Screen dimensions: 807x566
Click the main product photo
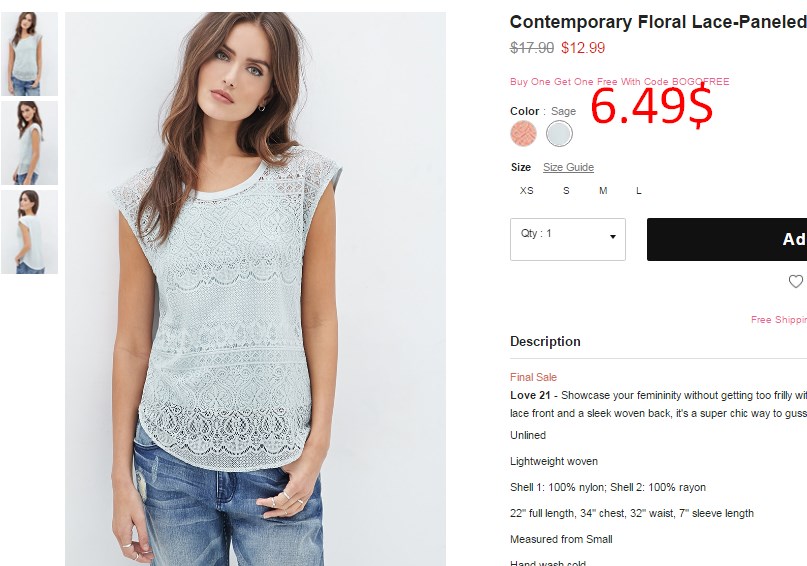click(255, 289)
